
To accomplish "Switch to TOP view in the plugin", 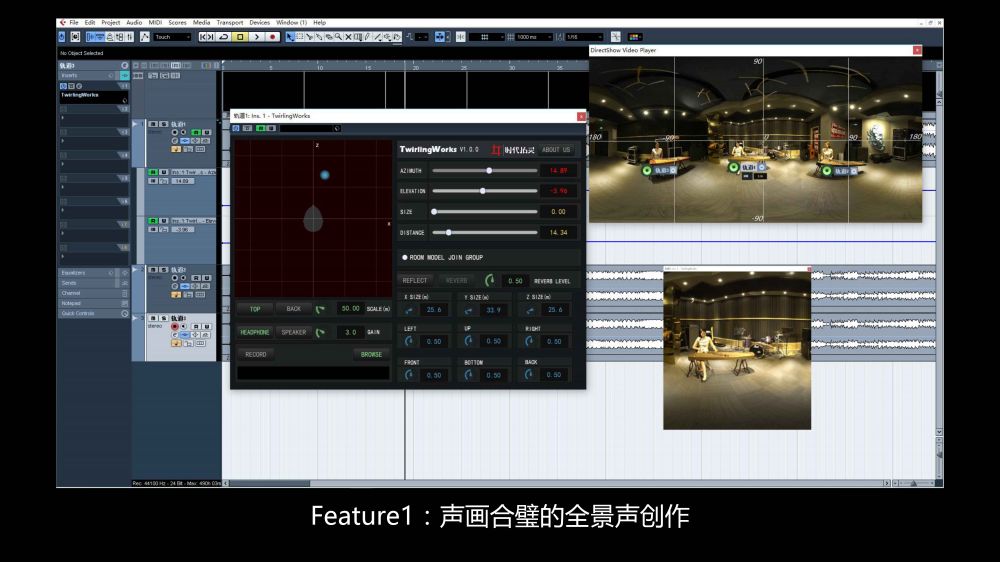I will point(254,309).
